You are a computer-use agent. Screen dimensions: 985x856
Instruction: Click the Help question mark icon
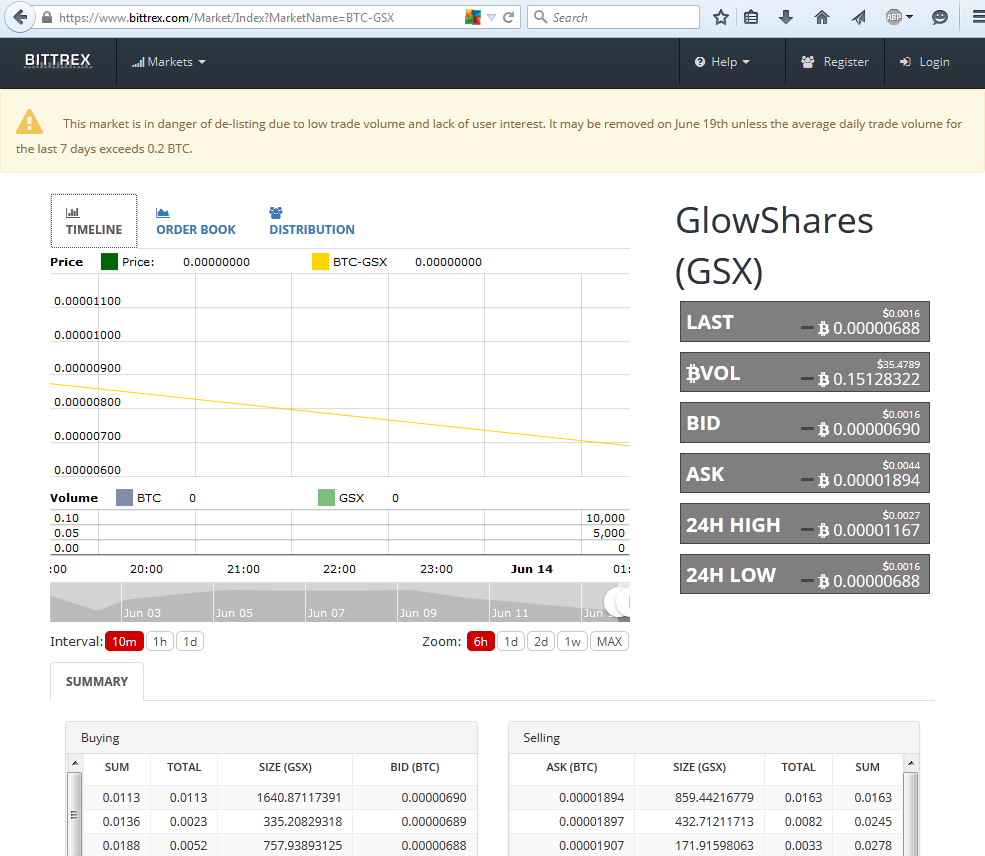pyautogui.click(x=700, y=62)
